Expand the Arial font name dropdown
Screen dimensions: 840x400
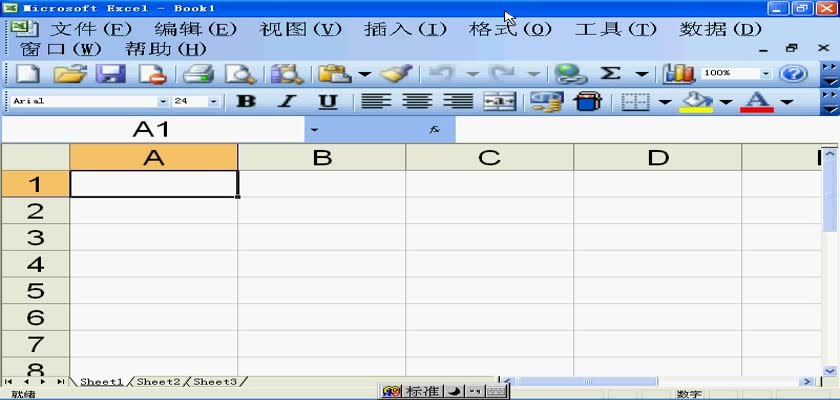[163, 102]
